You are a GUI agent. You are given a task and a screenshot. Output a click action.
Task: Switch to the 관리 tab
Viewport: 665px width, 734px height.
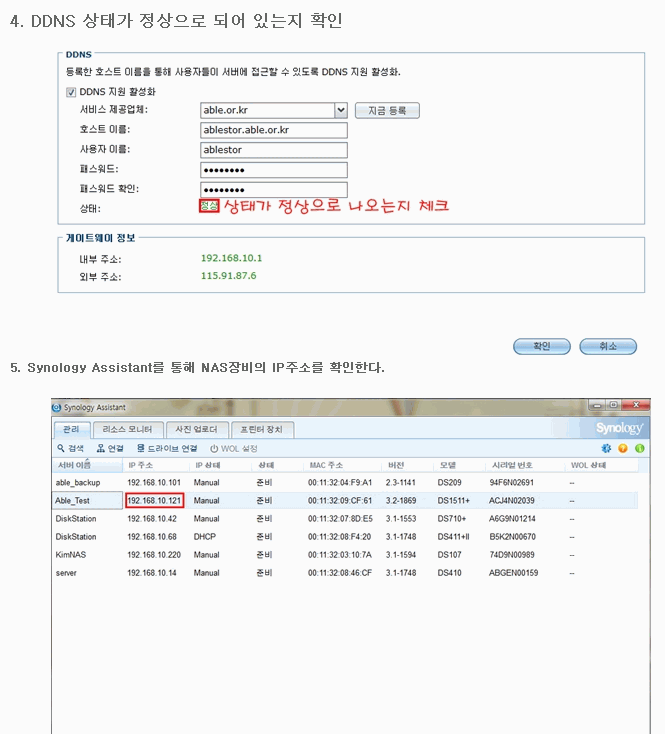coord(72,429)
